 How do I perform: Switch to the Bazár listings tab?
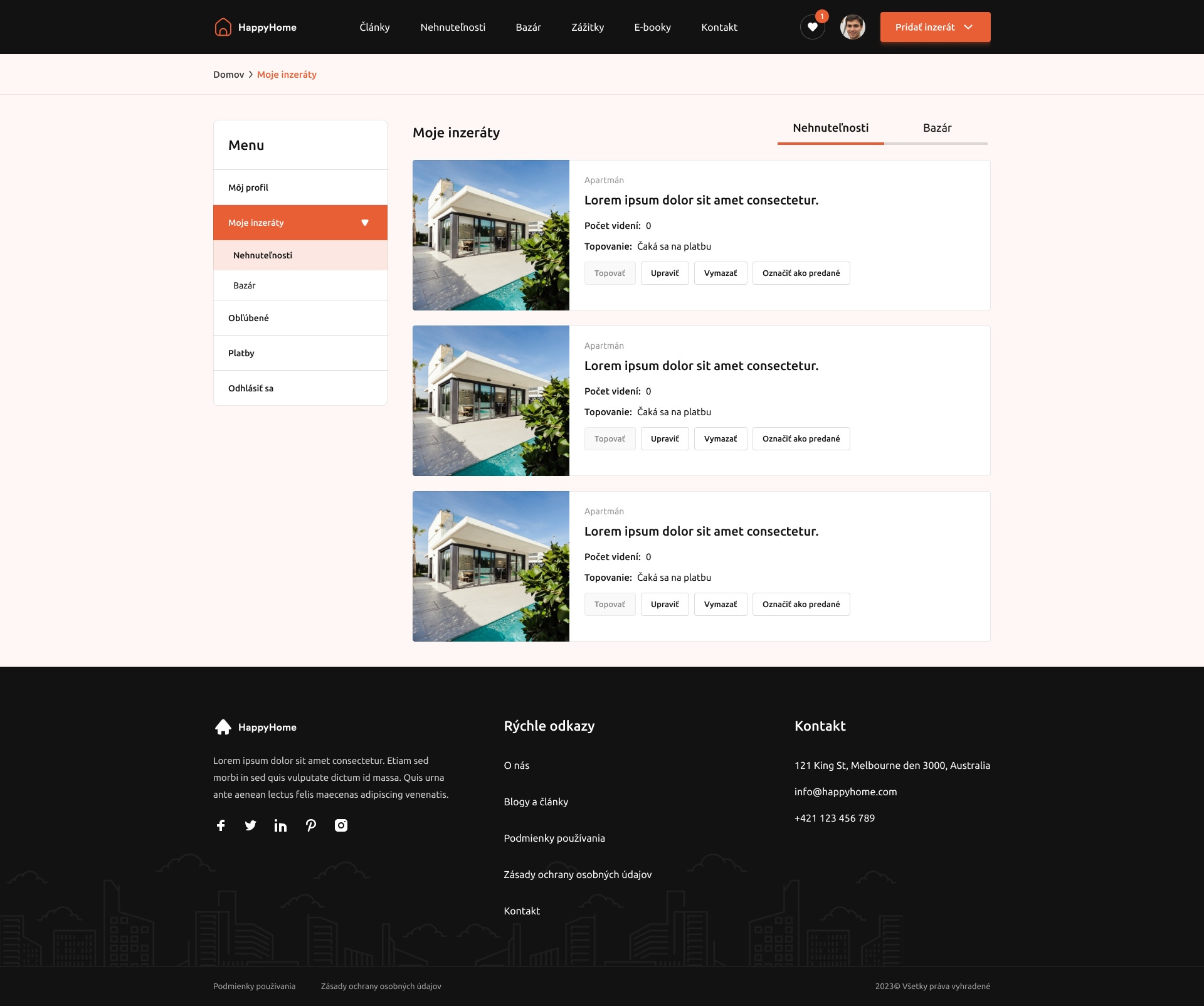pyautogui.click(x=937, y=129)
